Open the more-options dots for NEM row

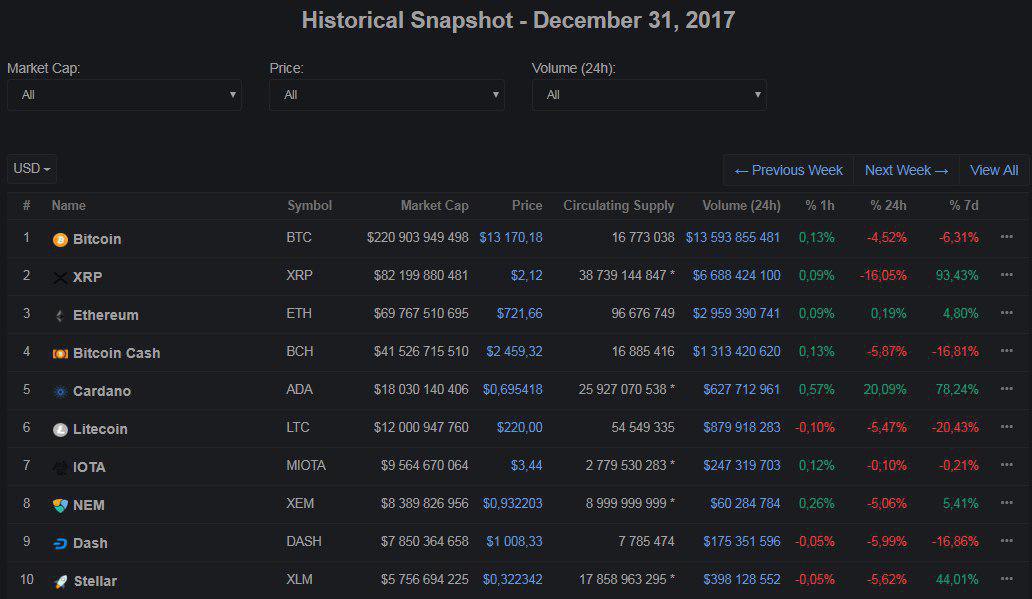click(x=1006, y=502)
